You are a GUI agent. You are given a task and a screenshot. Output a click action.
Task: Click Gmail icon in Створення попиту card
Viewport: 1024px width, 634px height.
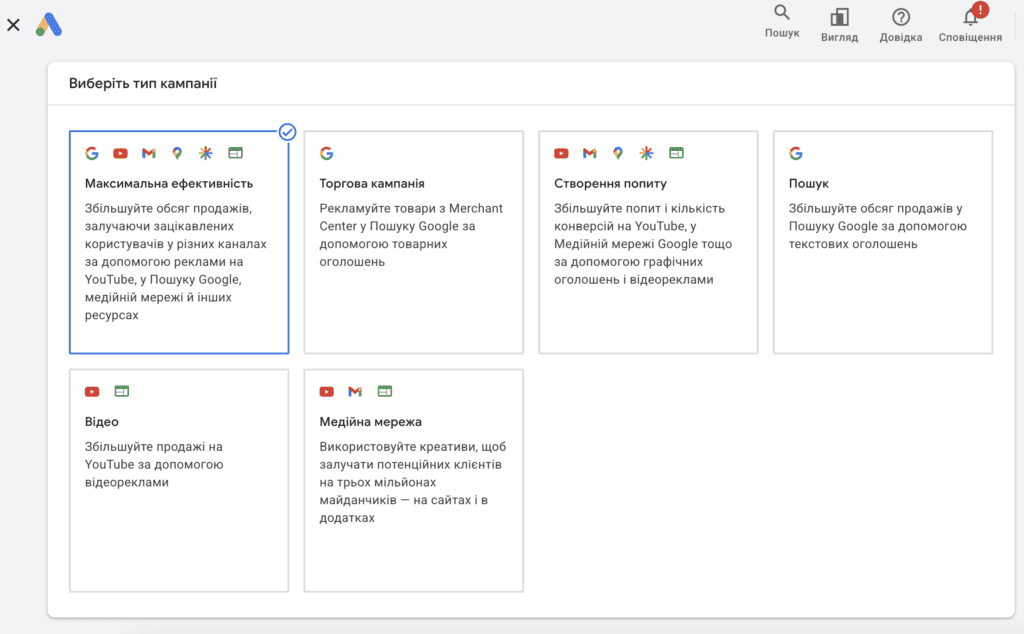(590, 153)
